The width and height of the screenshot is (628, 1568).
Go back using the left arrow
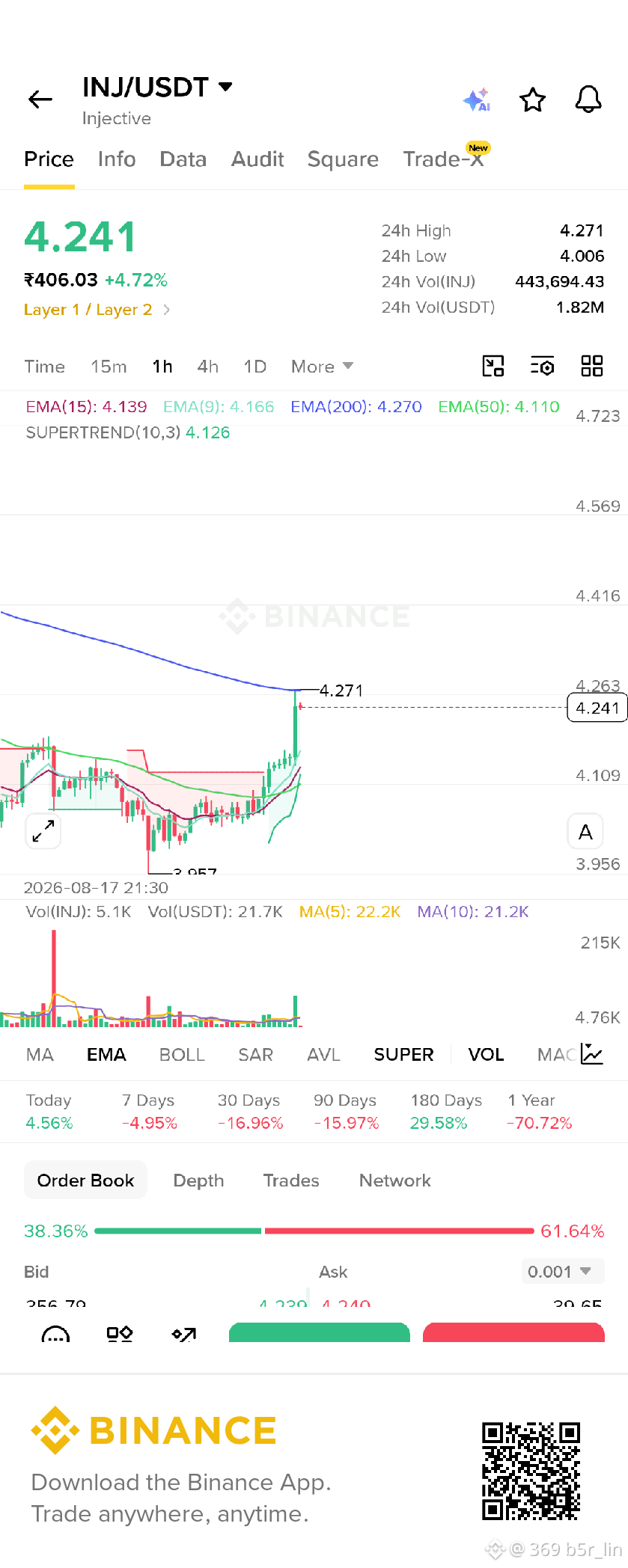(x=40, y=99)
